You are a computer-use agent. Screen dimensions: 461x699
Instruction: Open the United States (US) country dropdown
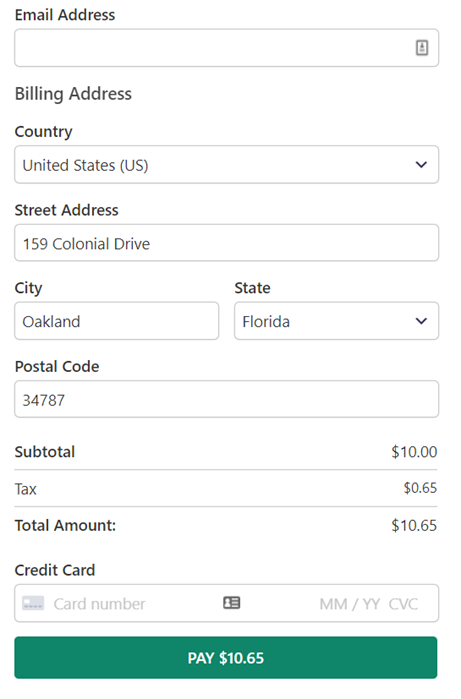(226, 164)
